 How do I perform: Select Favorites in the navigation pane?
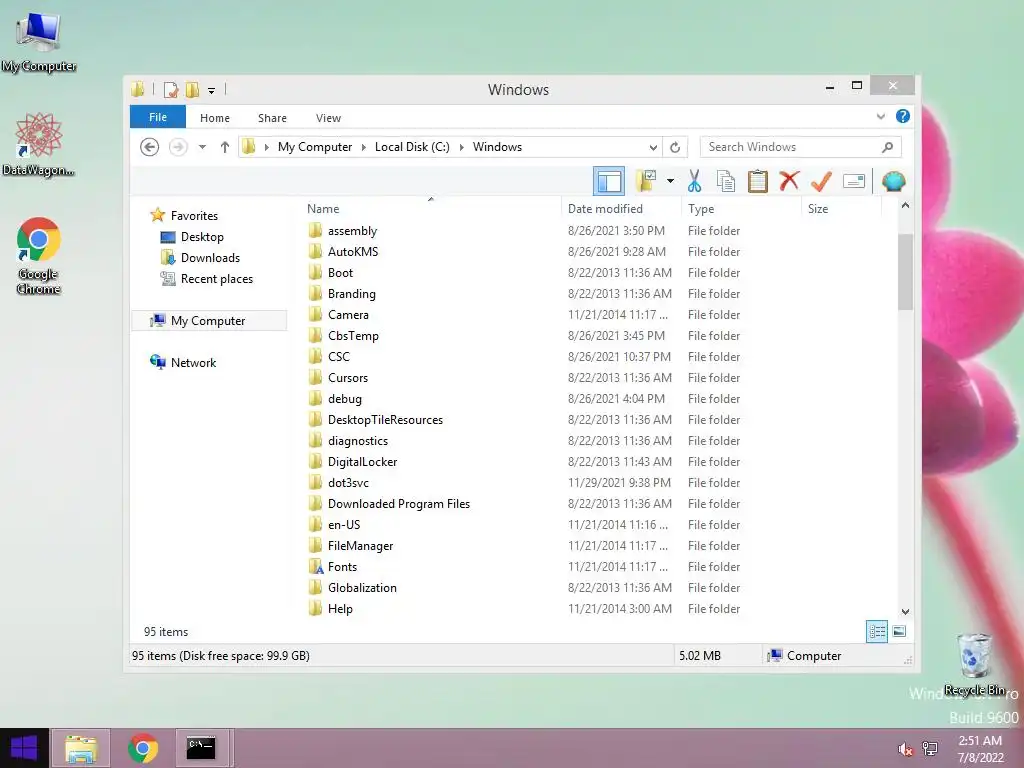click(194, 216)
